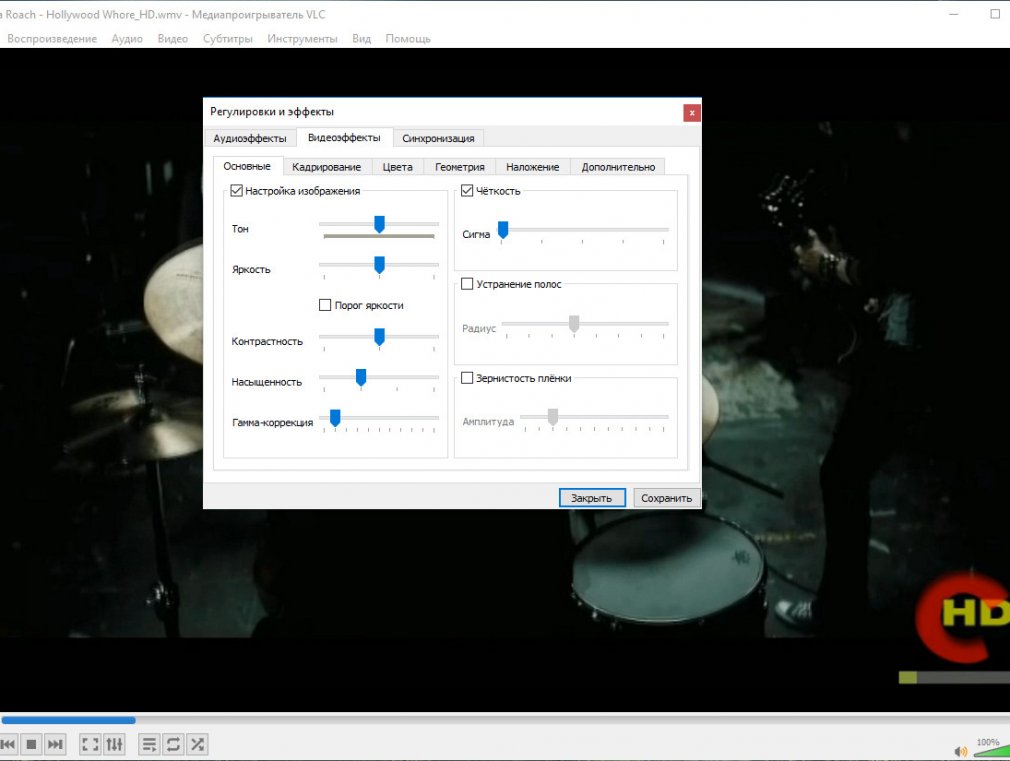Open the Вид menu
The height and width of the screenshot is (761, 1010).
pyautogui.click(x=361, y=39)
